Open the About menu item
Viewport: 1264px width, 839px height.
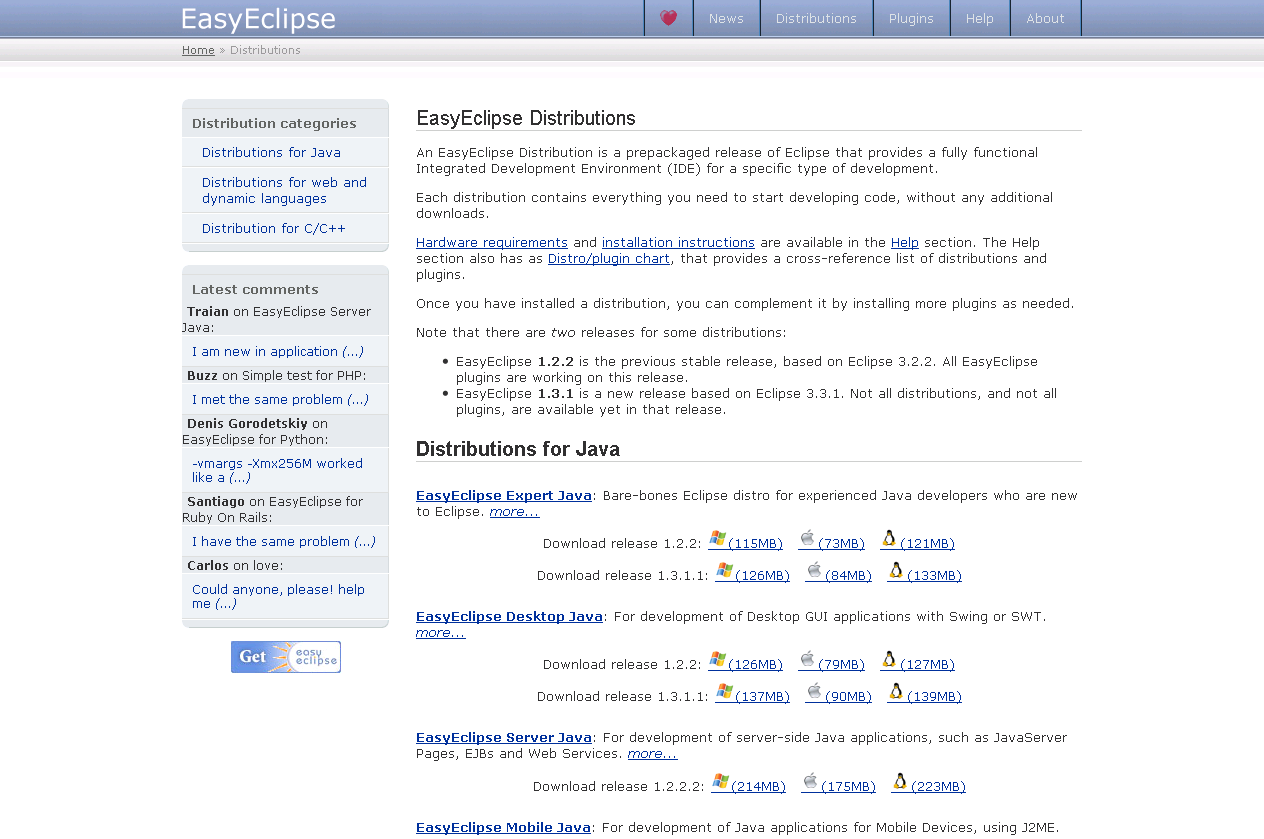point(1045,18)
